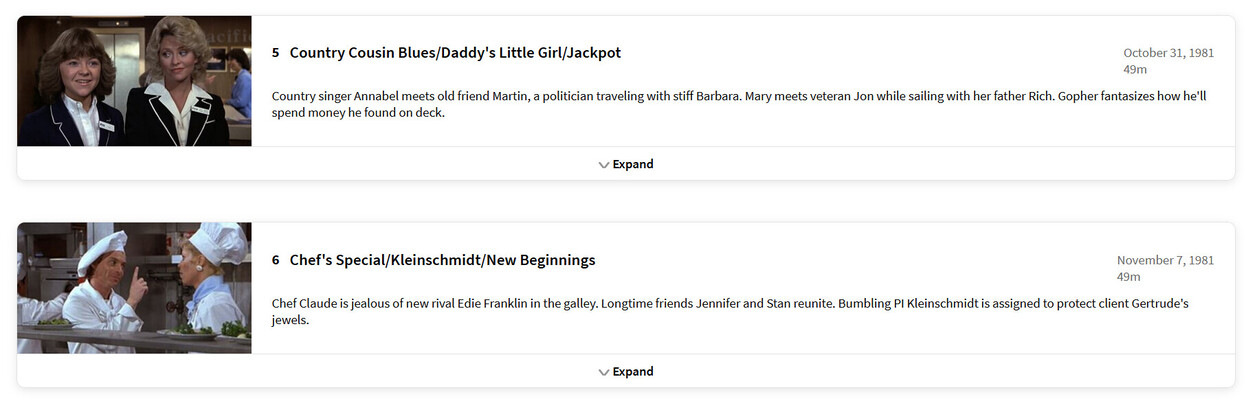Image resolution: width=1246 pixels, height=401 pixels.
Task: Click the October 31, 1981 air date
Action: (x=1168, y=53)
